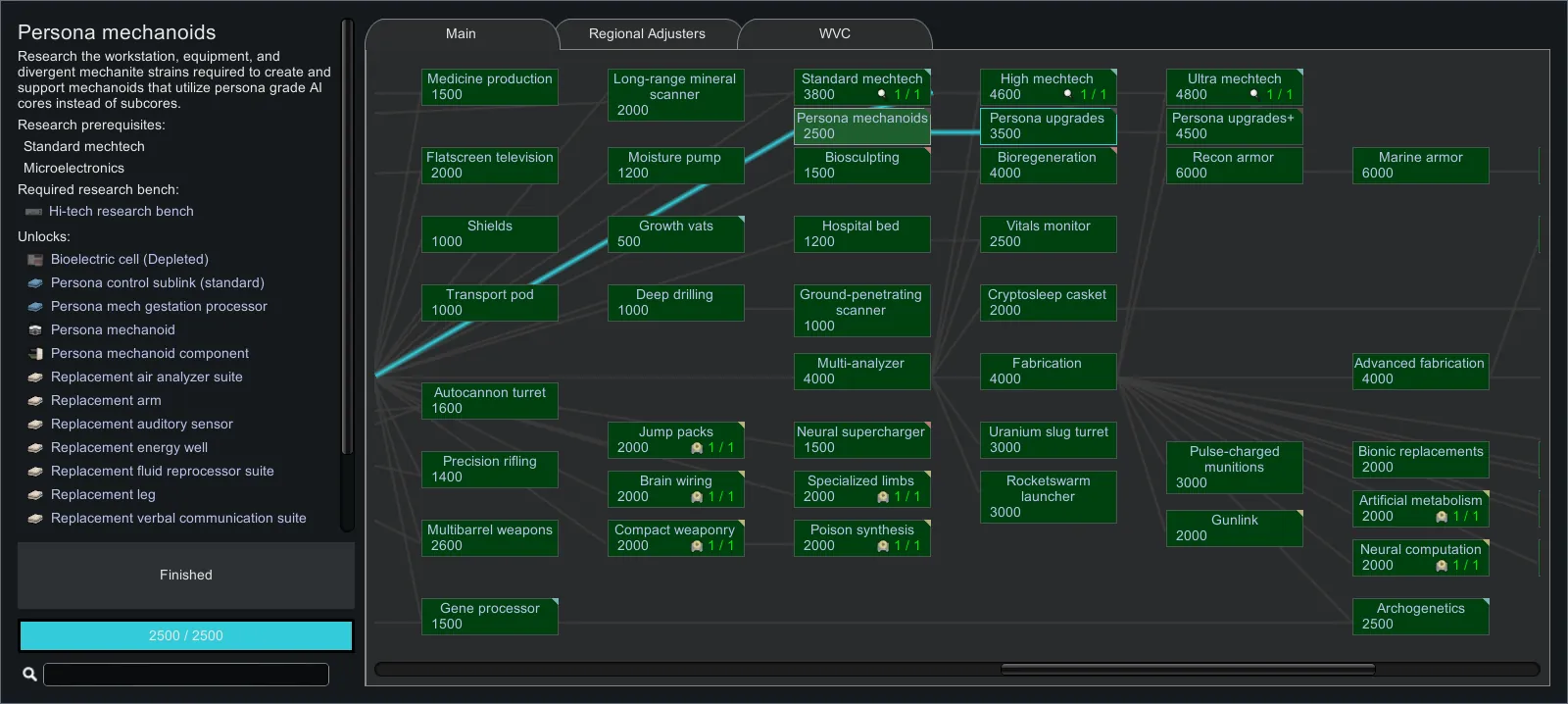Select the Main research tab
The height and width of the screenshot is (704, 1568).
461,34
